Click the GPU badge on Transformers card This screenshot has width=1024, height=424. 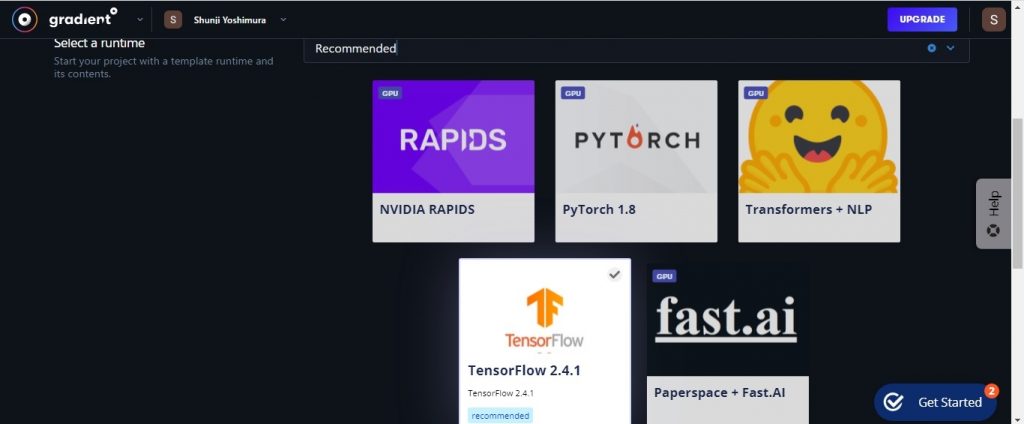click(756, 93)
